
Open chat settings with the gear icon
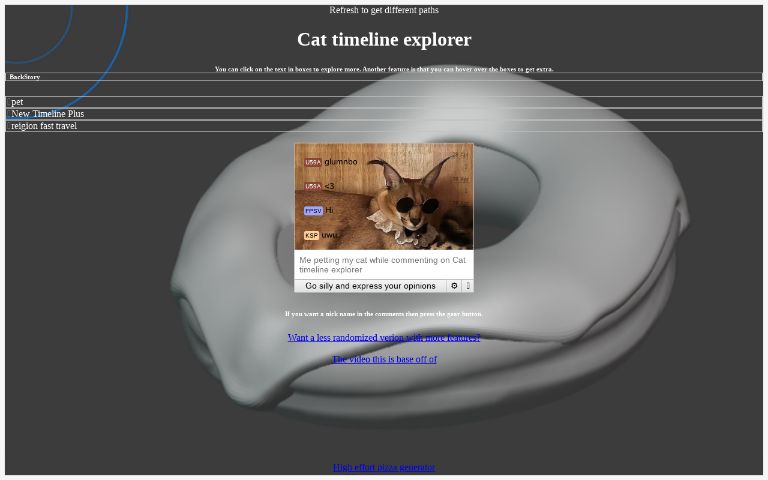pos(454,286)
